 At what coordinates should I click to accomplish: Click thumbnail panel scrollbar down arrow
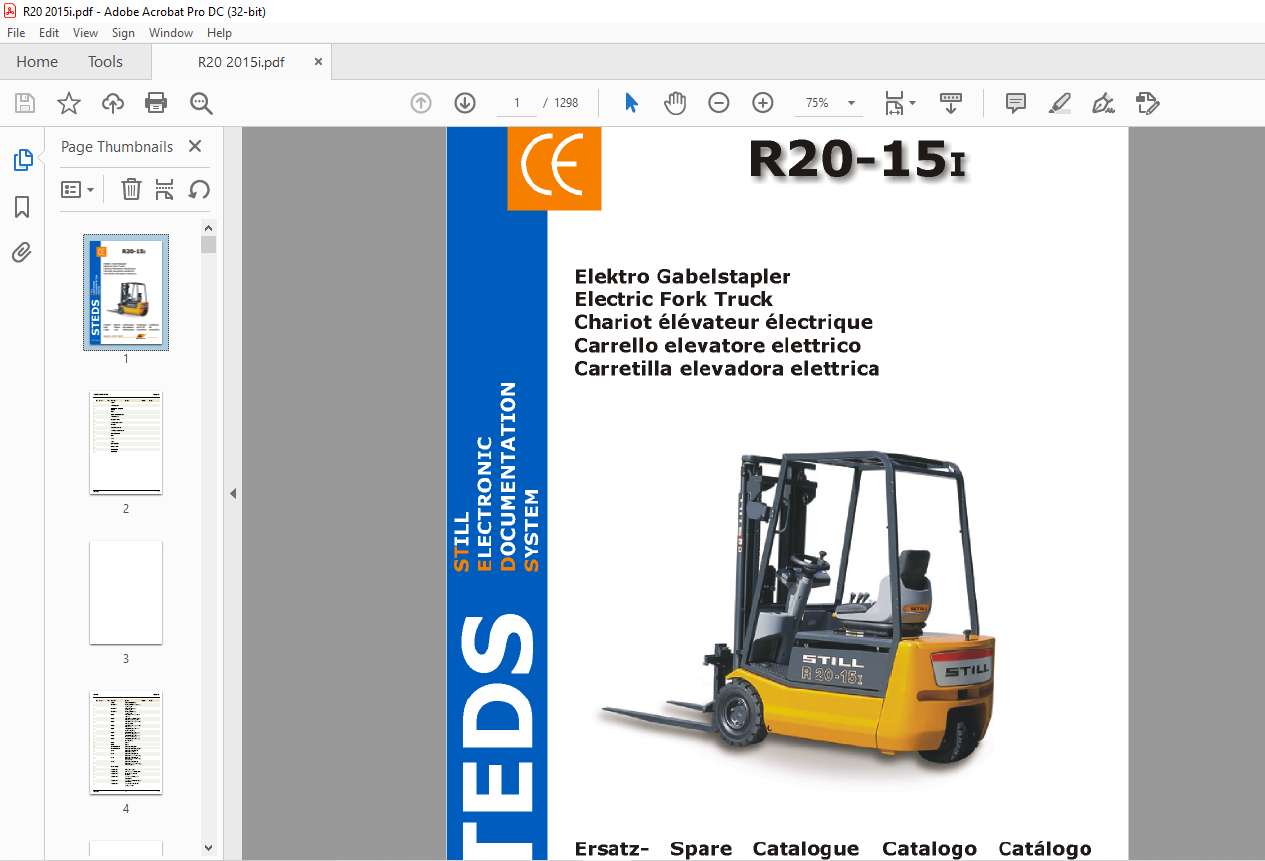click(209, 848)
